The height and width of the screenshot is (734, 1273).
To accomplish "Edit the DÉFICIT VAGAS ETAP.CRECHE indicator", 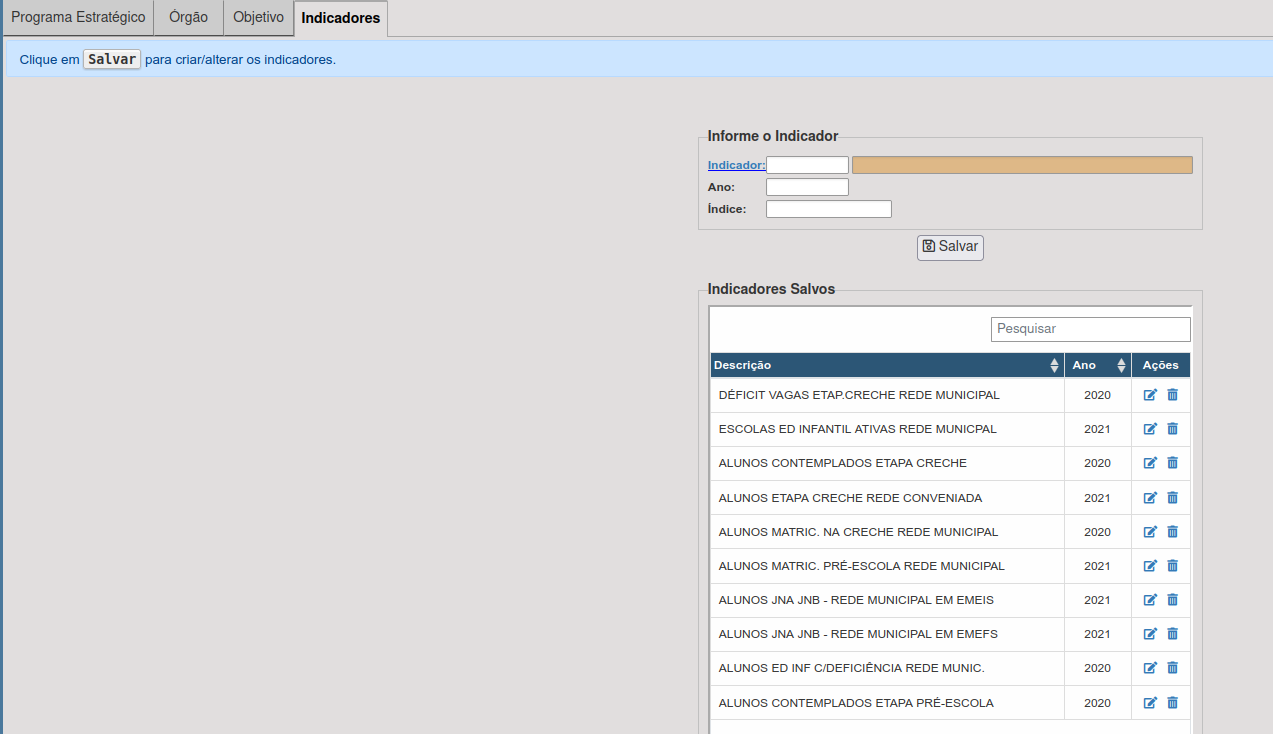I will 1150,395.
